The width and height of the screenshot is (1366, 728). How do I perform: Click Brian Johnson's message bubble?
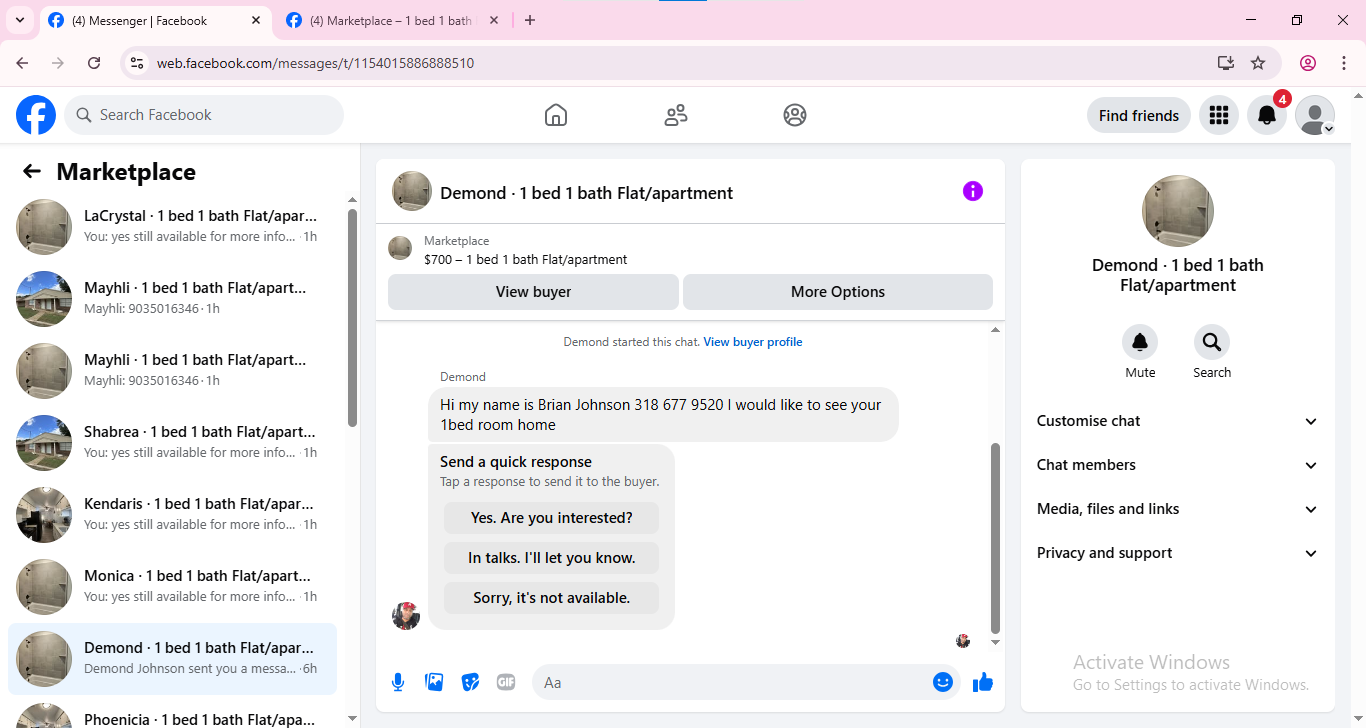coord(663,414)
